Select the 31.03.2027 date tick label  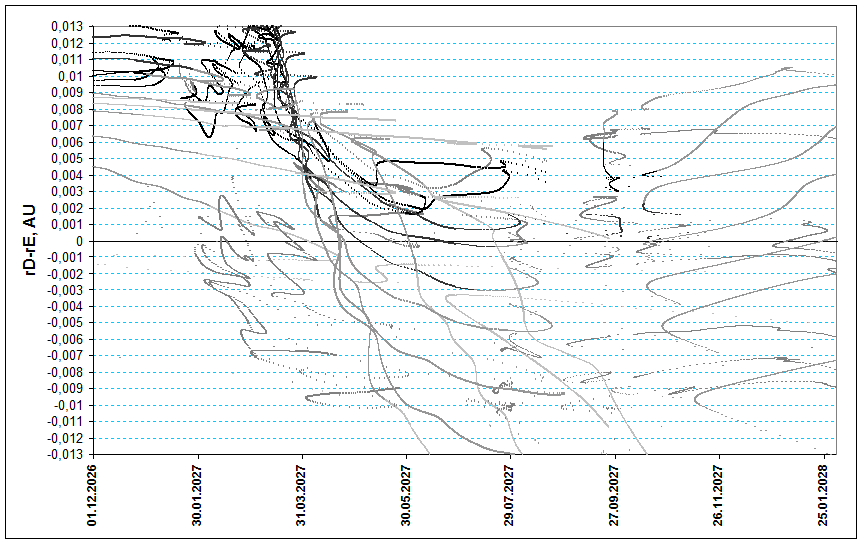pos(302,496)
